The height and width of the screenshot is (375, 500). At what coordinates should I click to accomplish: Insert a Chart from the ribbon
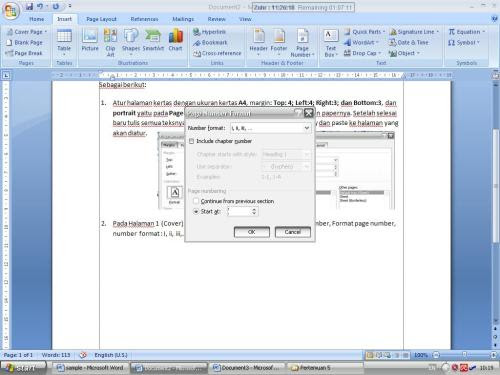[175, 40]
